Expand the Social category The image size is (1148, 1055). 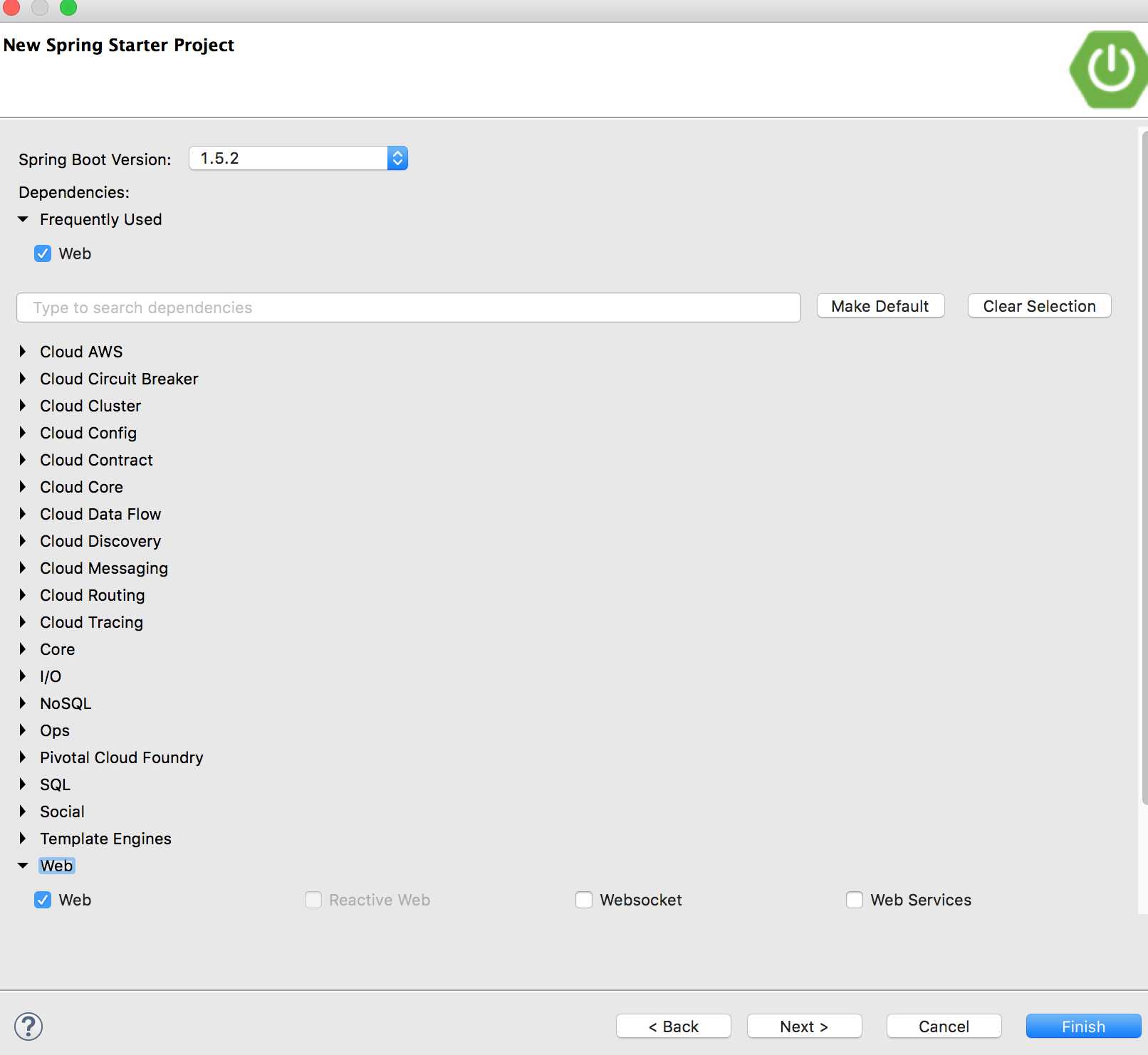pos(23,812)
